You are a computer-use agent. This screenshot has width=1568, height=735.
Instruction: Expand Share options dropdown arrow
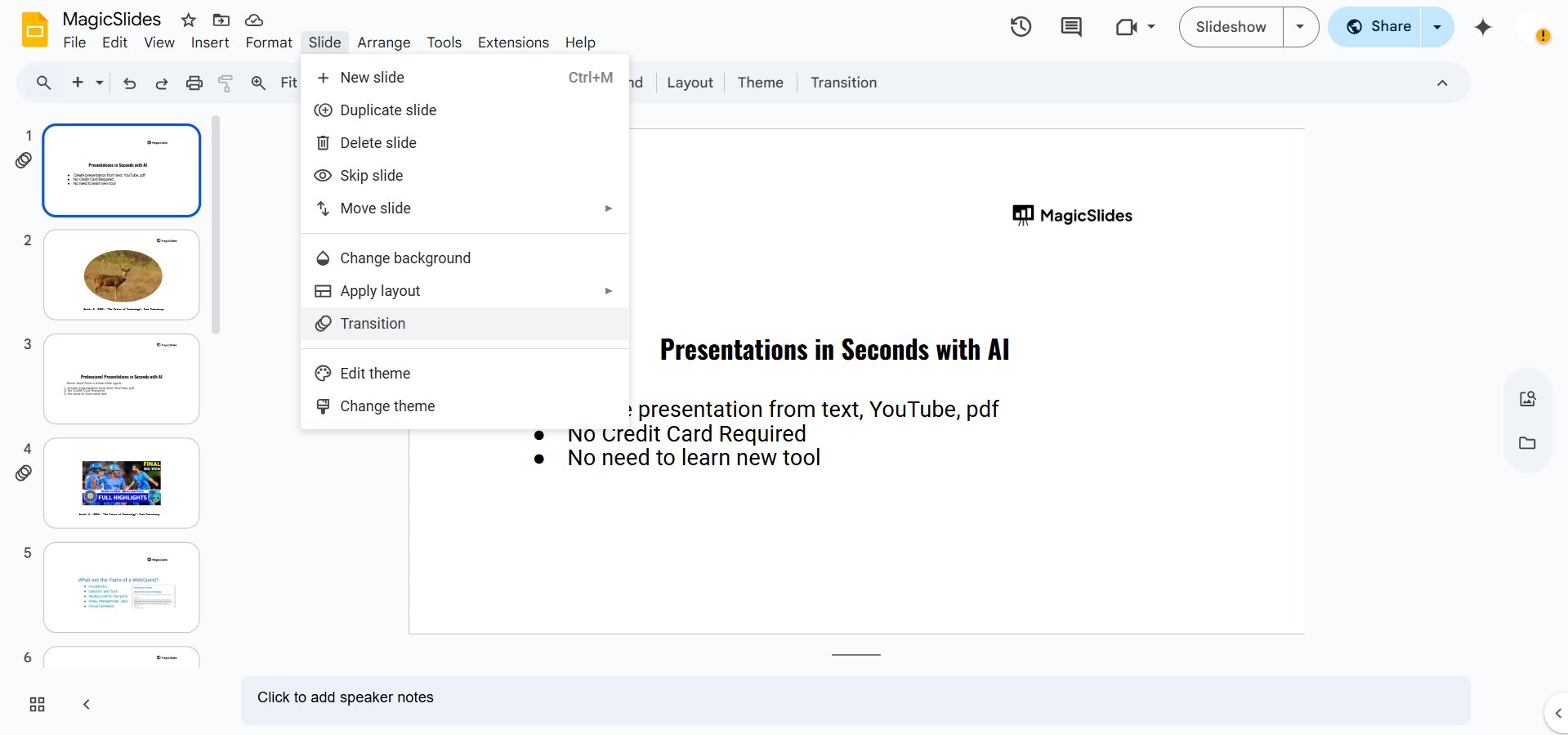click(x=1436, y=27)
